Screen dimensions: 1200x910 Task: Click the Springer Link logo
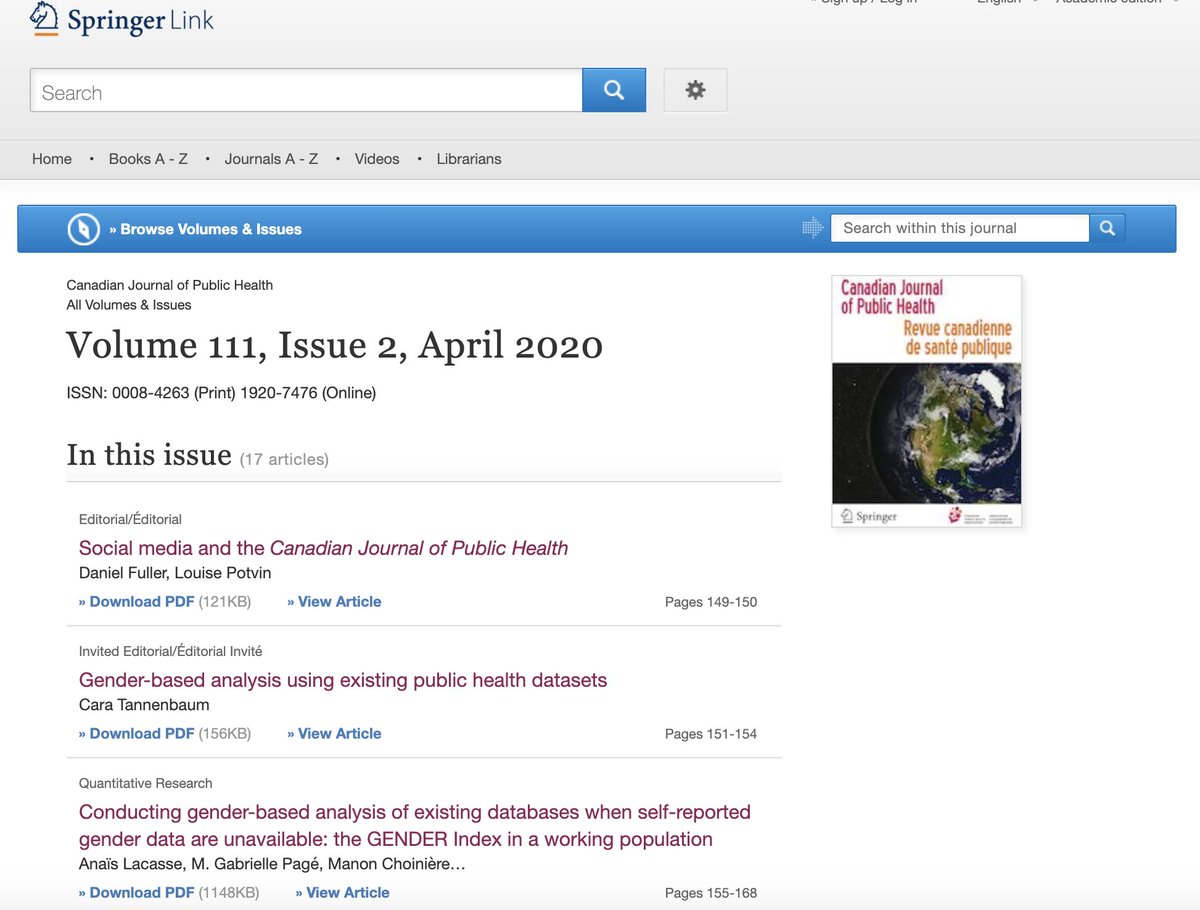(x=123, y=20)
